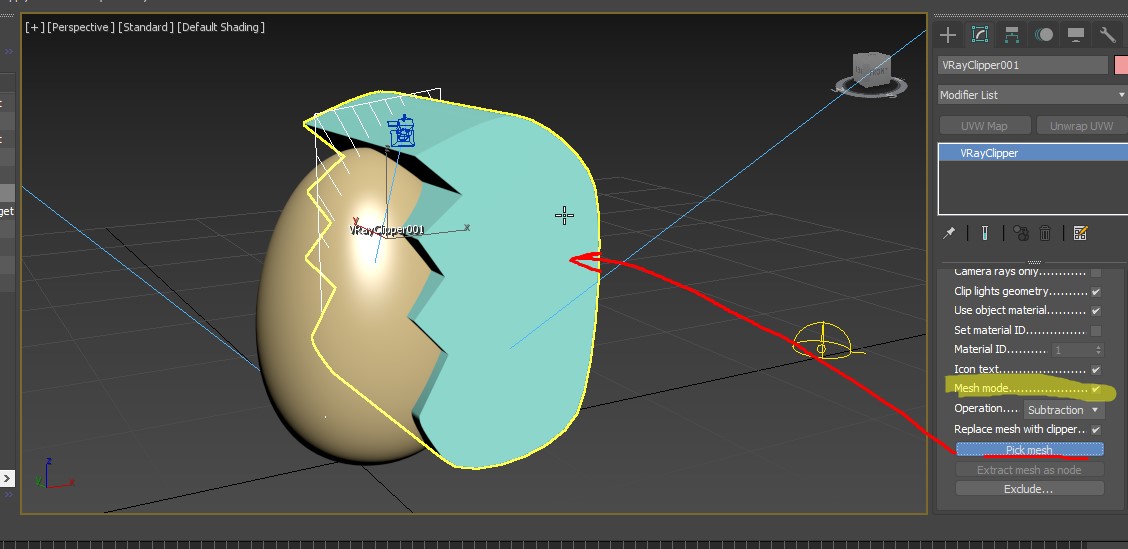Uncheck Clip lights geometry option
Viewport: 1128px width, 549px height.
(1096, 292)
